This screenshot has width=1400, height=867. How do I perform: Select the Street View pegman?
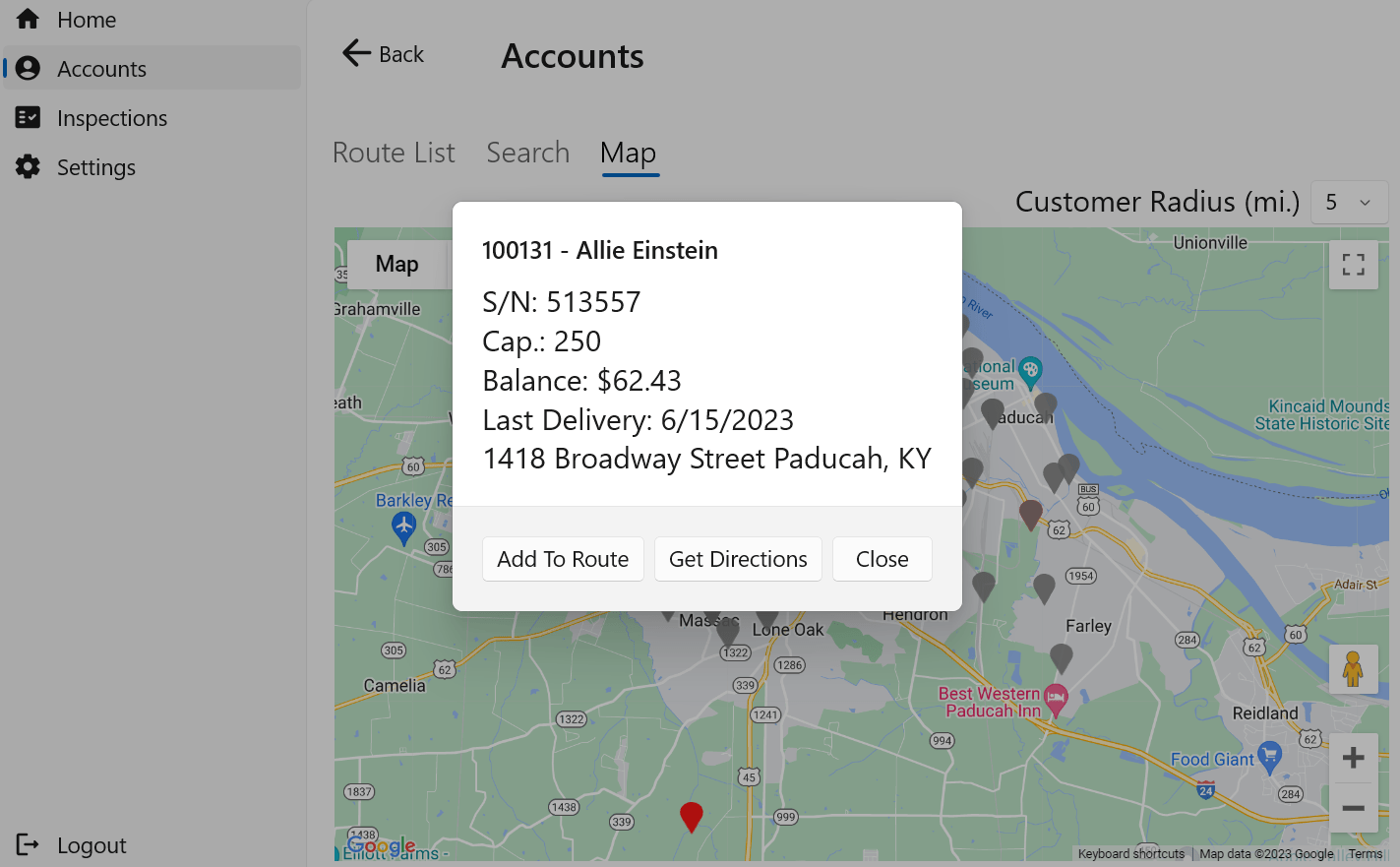[x=1353, y=669]
